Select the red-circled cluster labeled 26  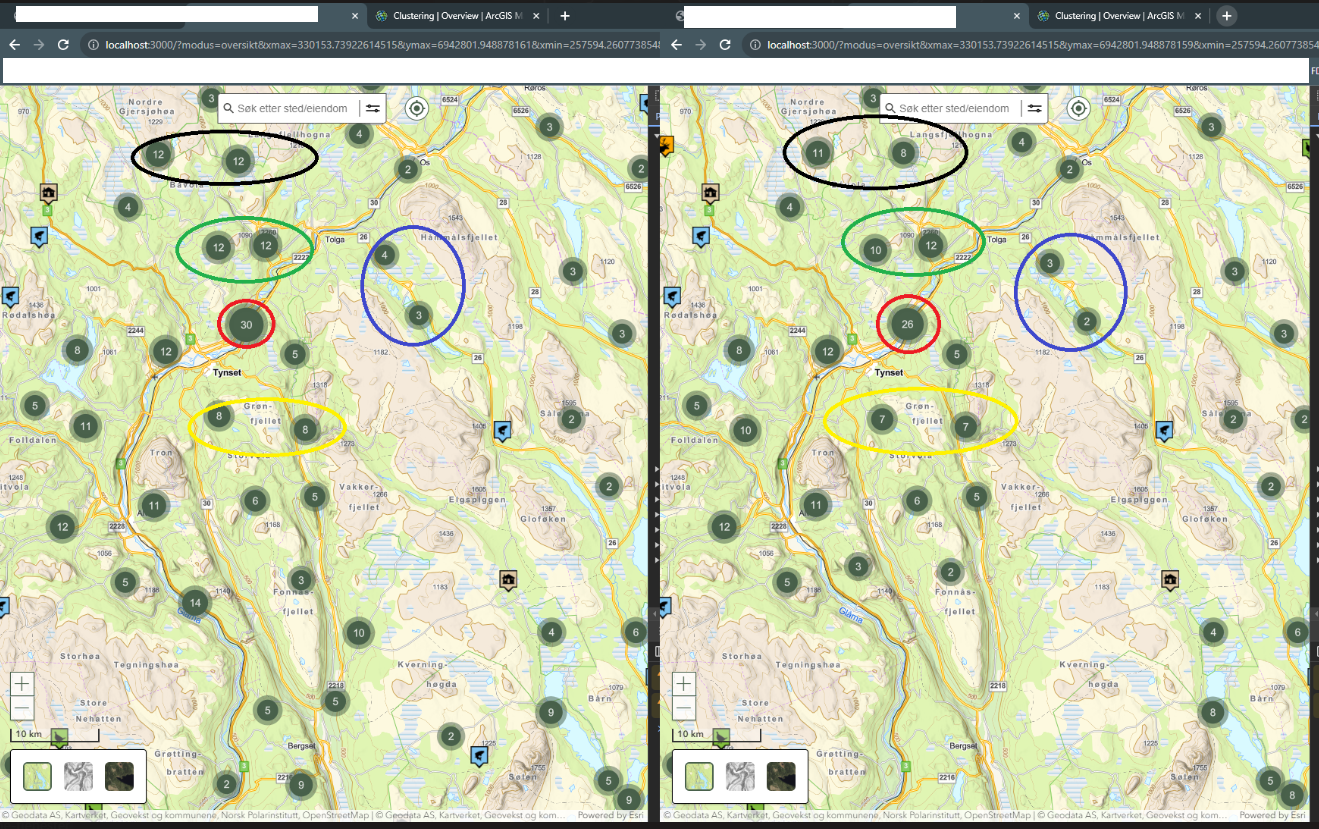tap(908, 324)
